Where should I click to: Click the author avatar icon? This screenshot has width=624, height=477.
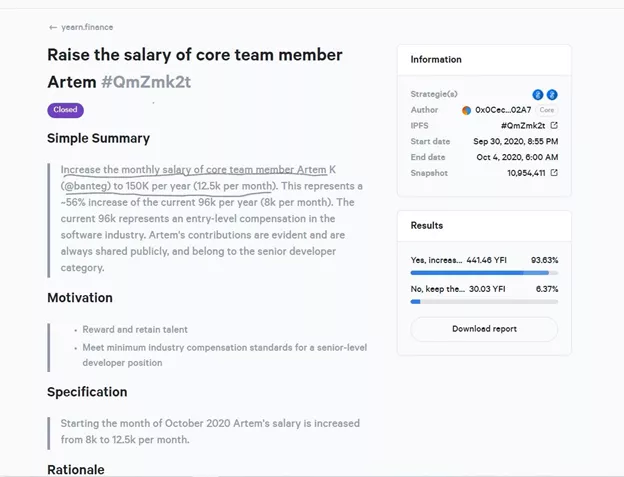pyautogui.click(x=467, y=110)
